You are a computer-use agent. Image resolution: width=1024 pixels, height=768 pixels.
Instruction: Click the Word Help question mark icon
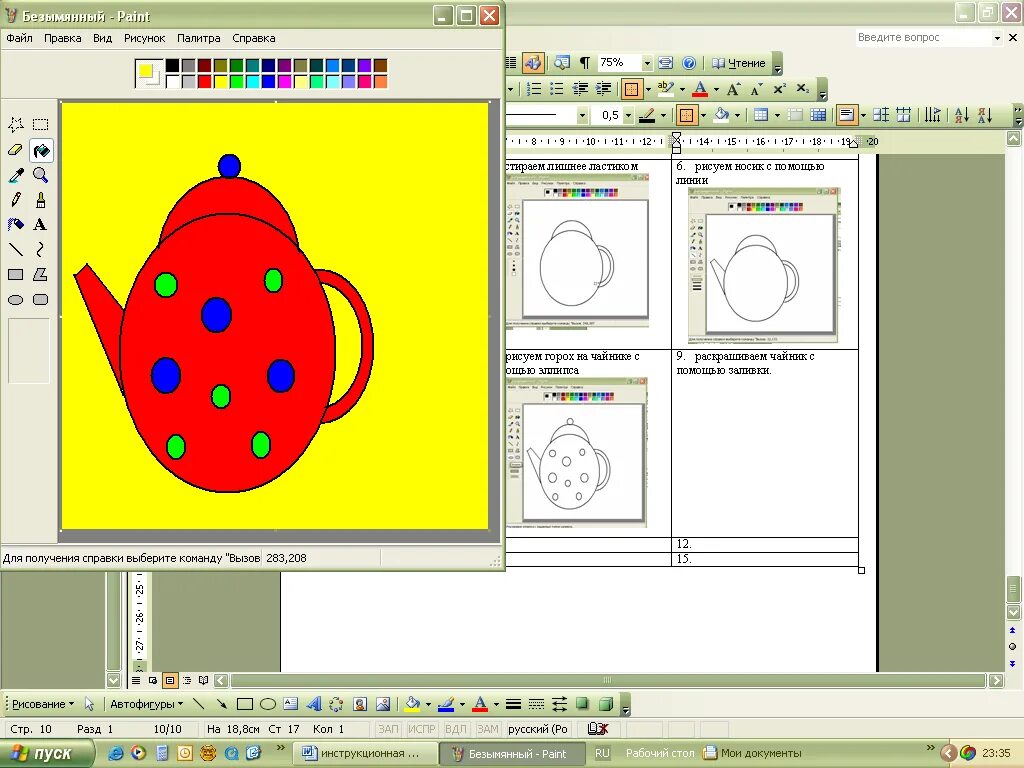[x=689, y=63]
